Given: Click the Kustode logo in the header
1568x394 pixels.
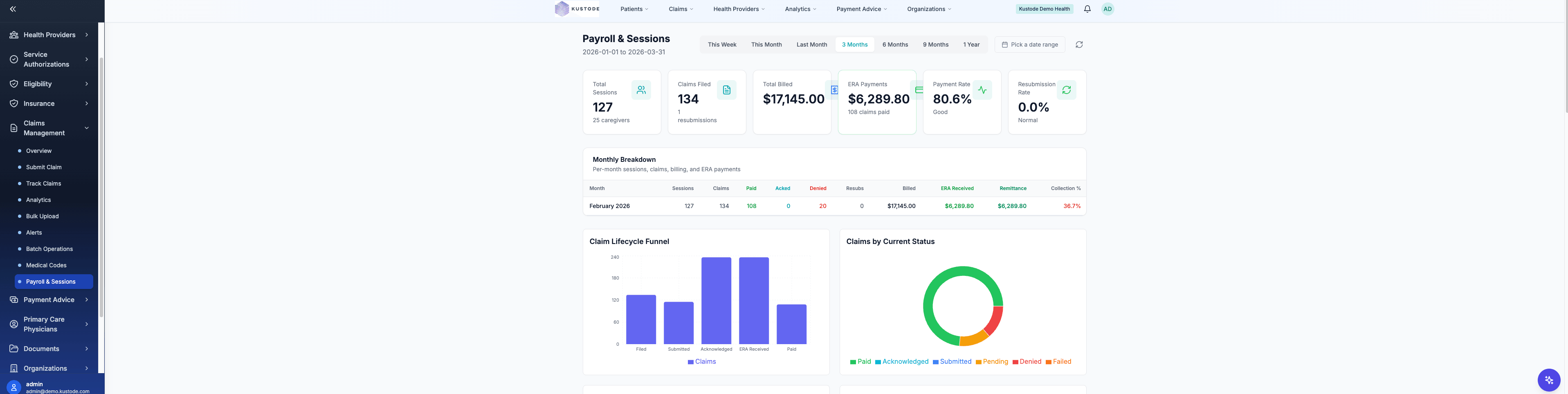Looking at the screenshot, I should point(576,9).
